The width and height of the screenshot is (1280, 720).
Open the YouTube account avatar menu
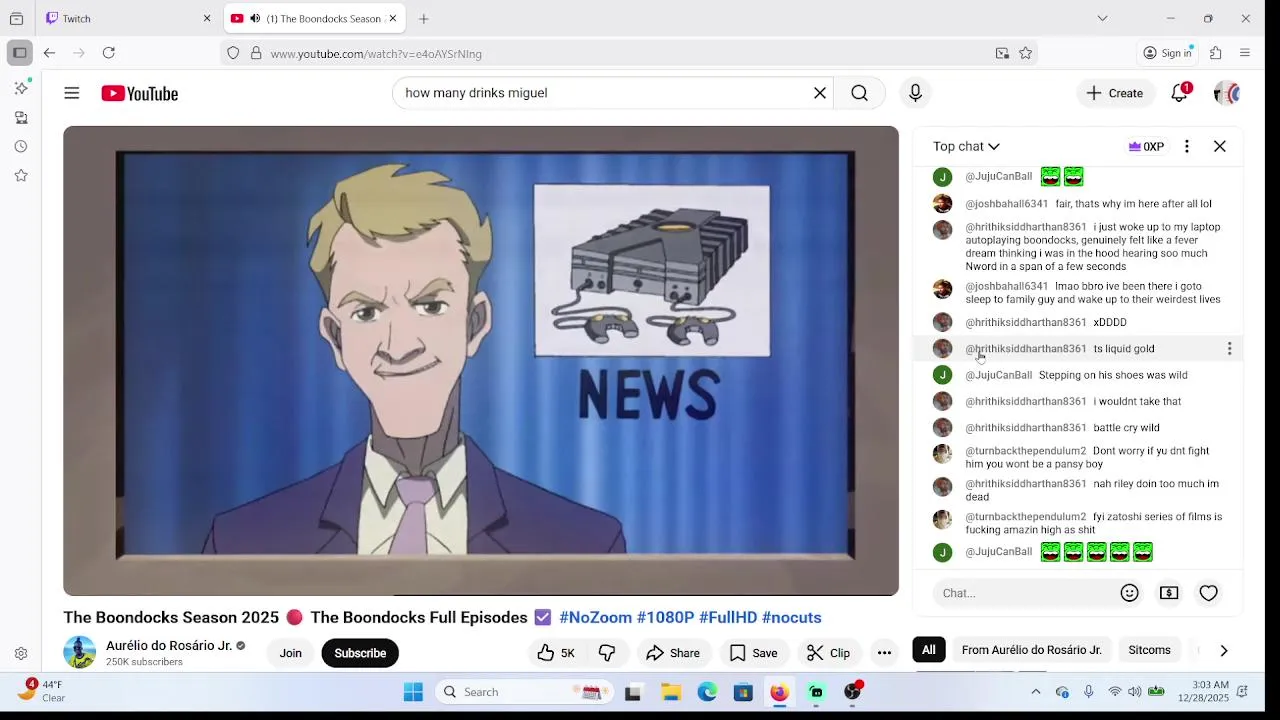(x=1226, y=93)
